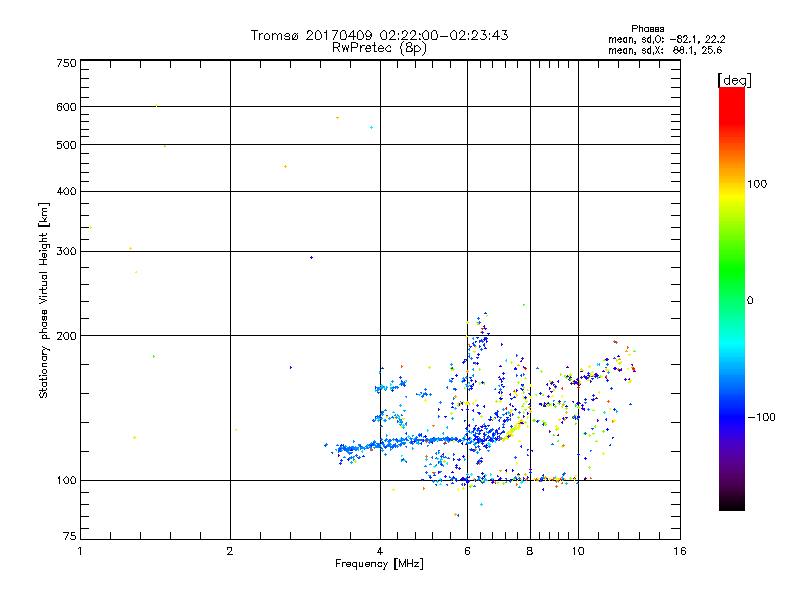Click the x-axis tick label "6"
The height and width of the screenshot is (600, 800).
coord(467,551)
